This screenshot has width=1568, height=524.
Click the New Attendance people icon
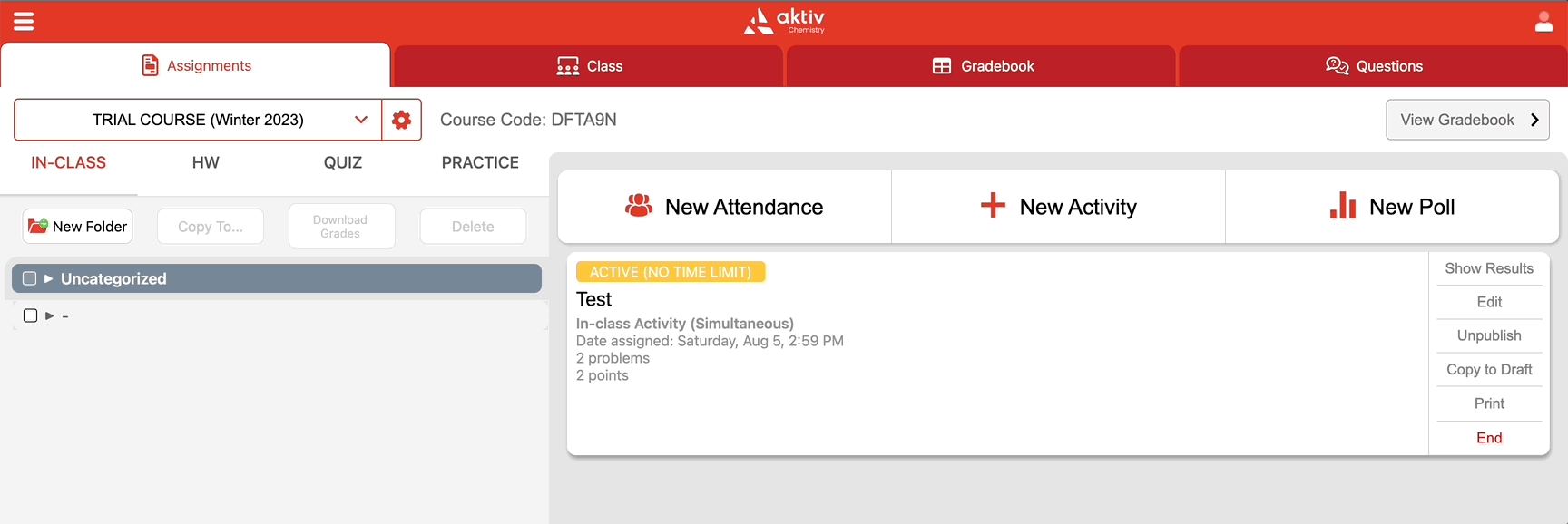639,206
